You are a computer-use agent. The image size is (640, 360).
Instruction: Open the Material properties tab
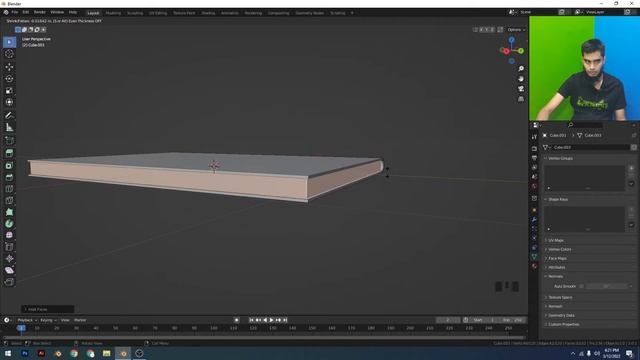coord(534,266)
